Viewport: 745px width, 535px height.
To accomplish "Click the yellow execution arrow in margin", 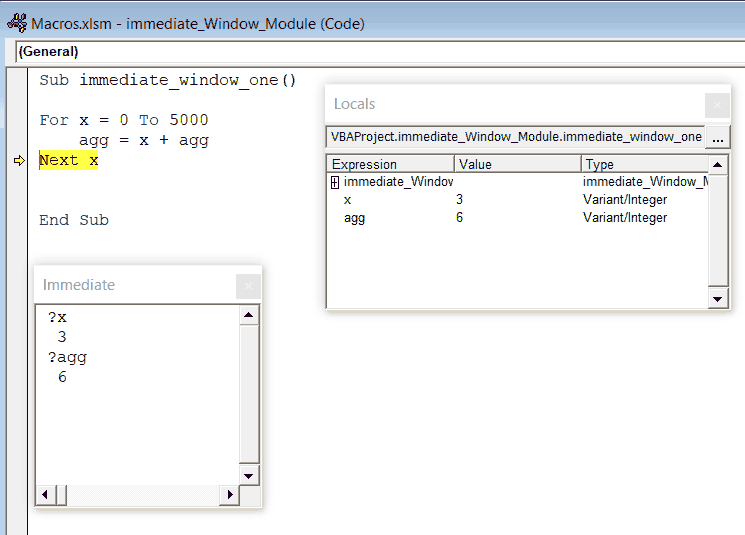I will pyautogui.click(x=19, y=161).
